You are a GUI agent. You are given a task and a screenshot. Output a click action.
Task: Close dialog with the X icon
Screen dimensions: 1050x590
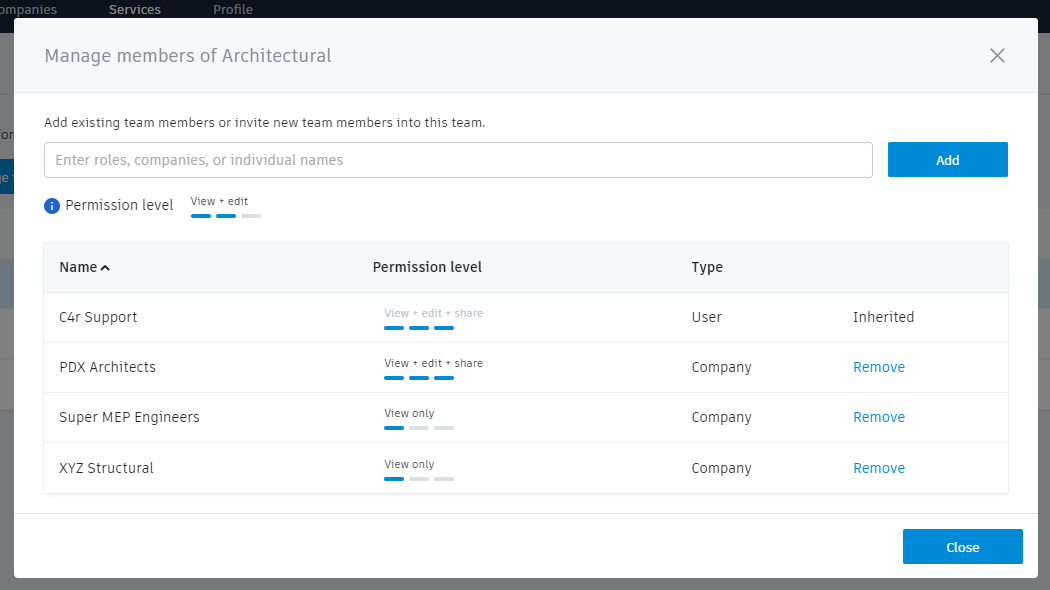(997, 56)
